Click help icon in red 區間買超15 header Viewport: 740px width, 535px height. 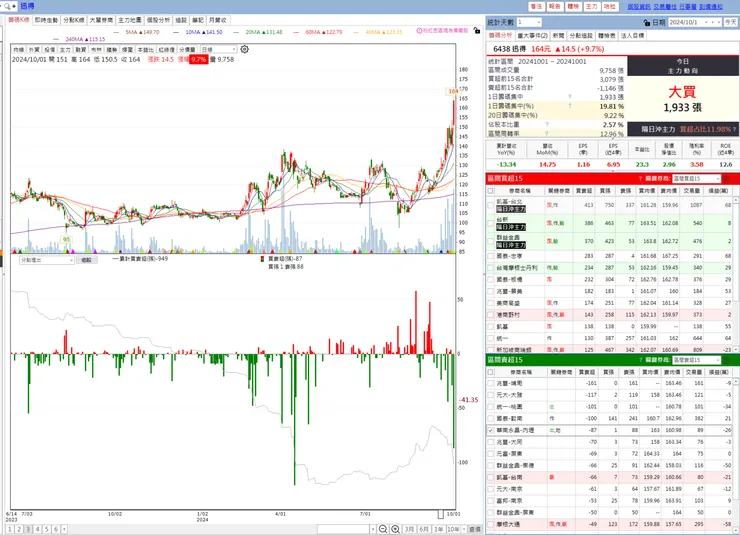click(x=640, y=178)
